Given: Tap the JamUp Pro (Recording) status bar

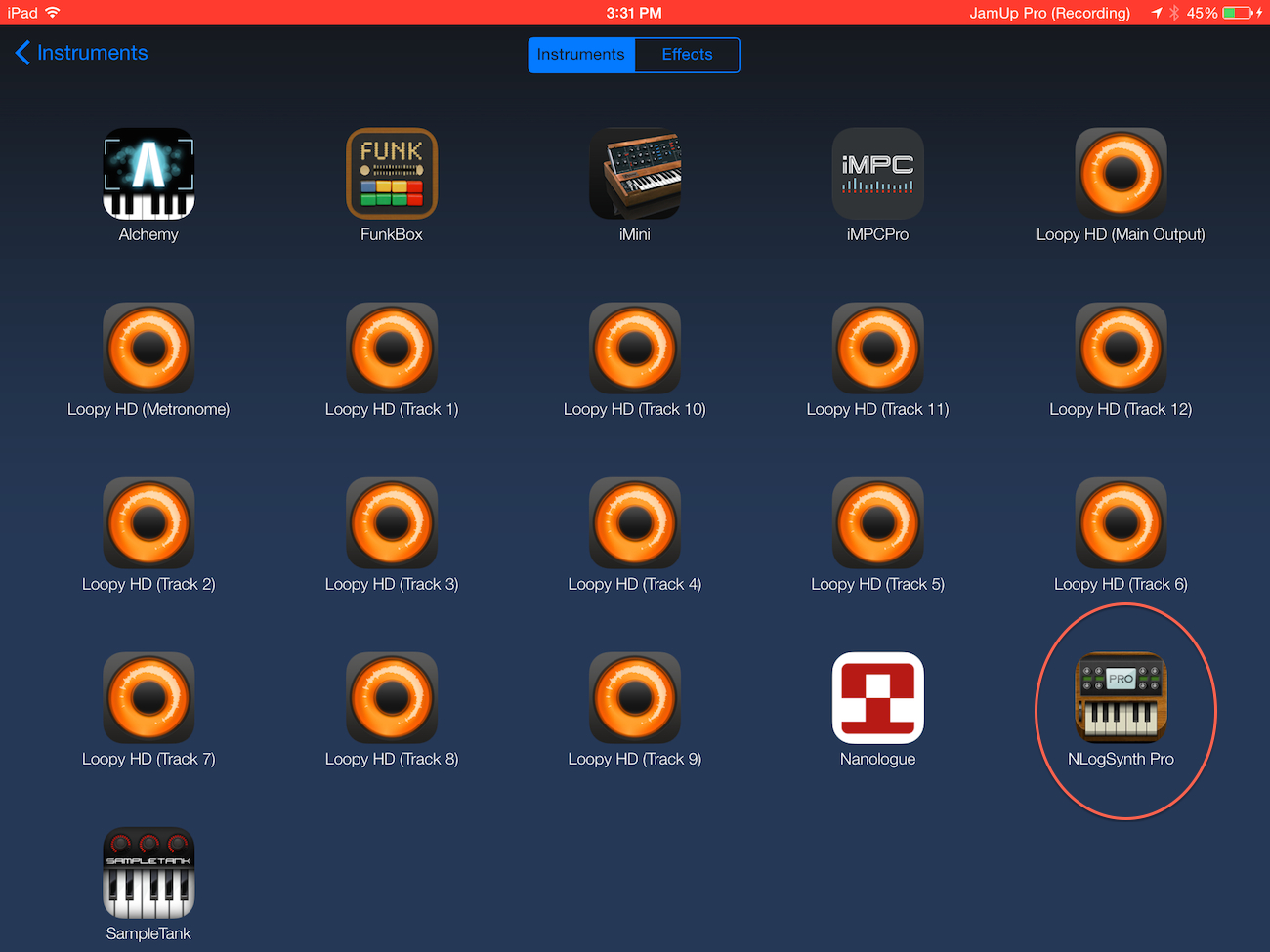Looking at the screenshot, I should click(x=1050, y=13).
